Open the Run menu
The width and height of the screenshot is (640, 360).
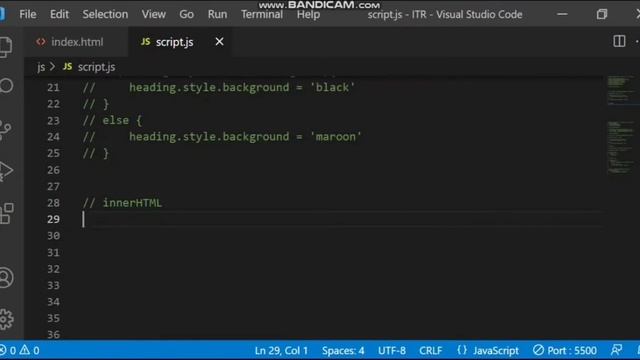coord(217,14)
